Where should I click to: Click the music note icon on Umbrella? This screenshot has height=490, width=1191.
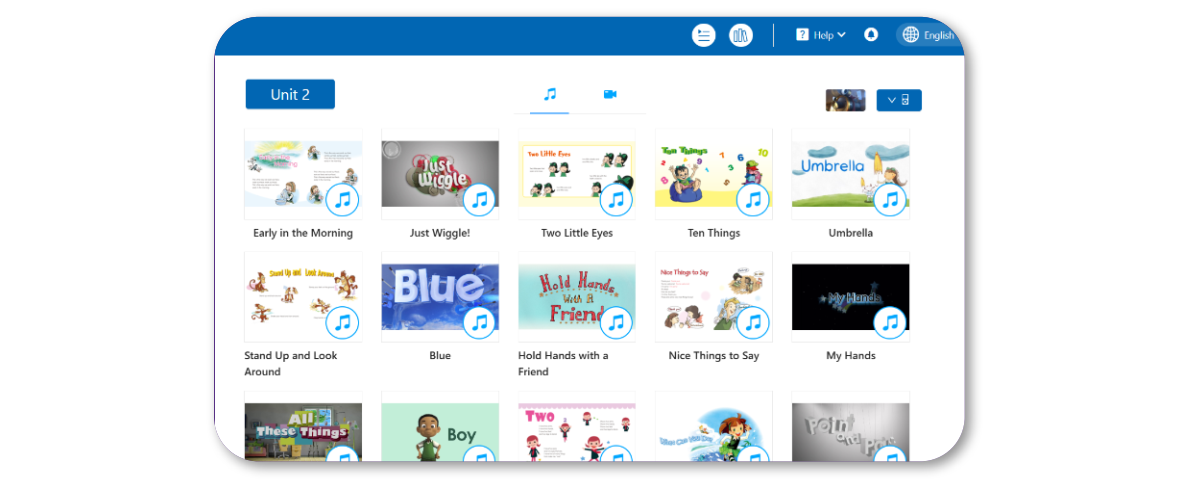pos(890,200)
